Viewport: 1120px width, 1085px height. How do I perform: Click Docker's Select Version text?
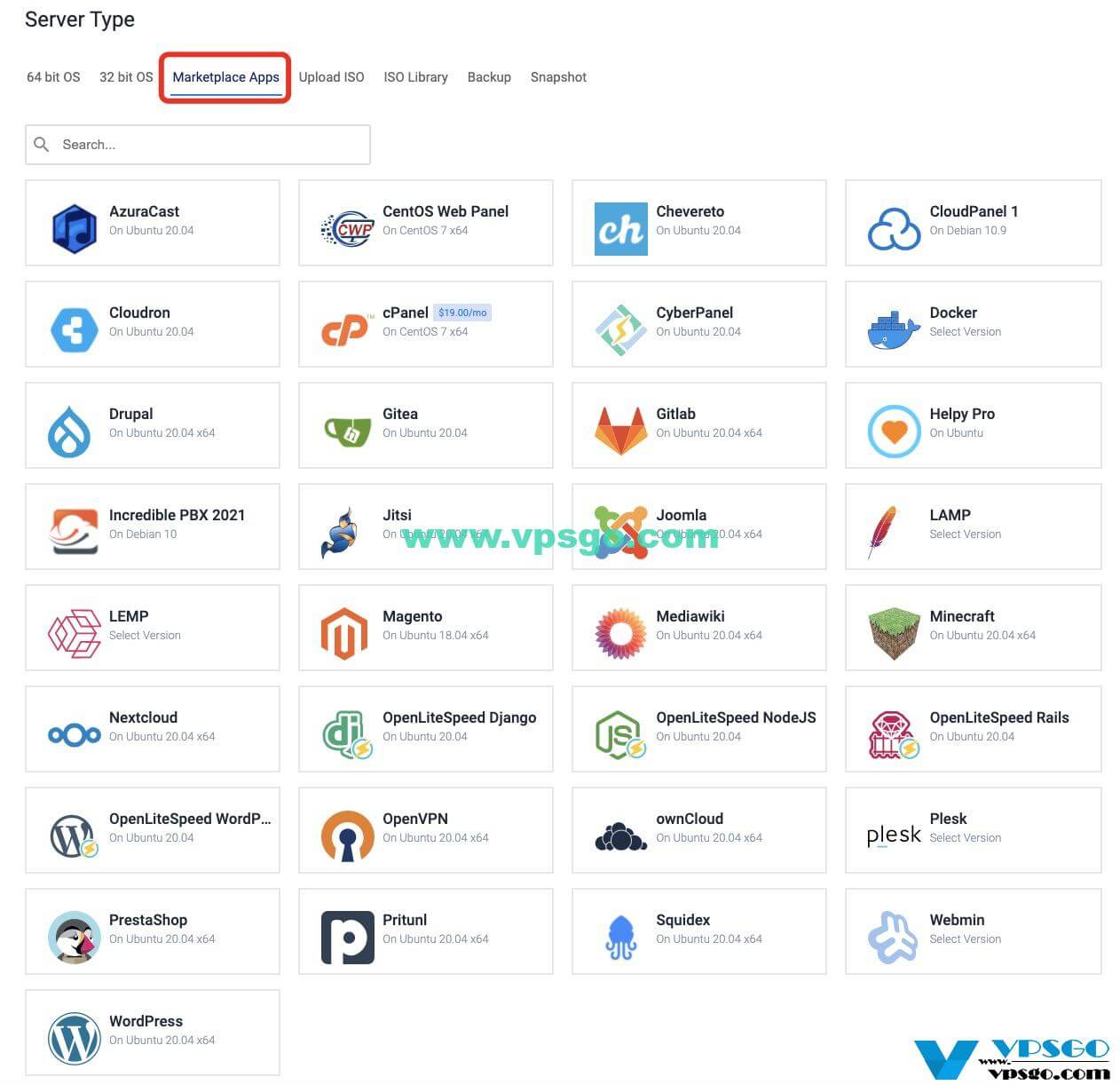(965, 331)
